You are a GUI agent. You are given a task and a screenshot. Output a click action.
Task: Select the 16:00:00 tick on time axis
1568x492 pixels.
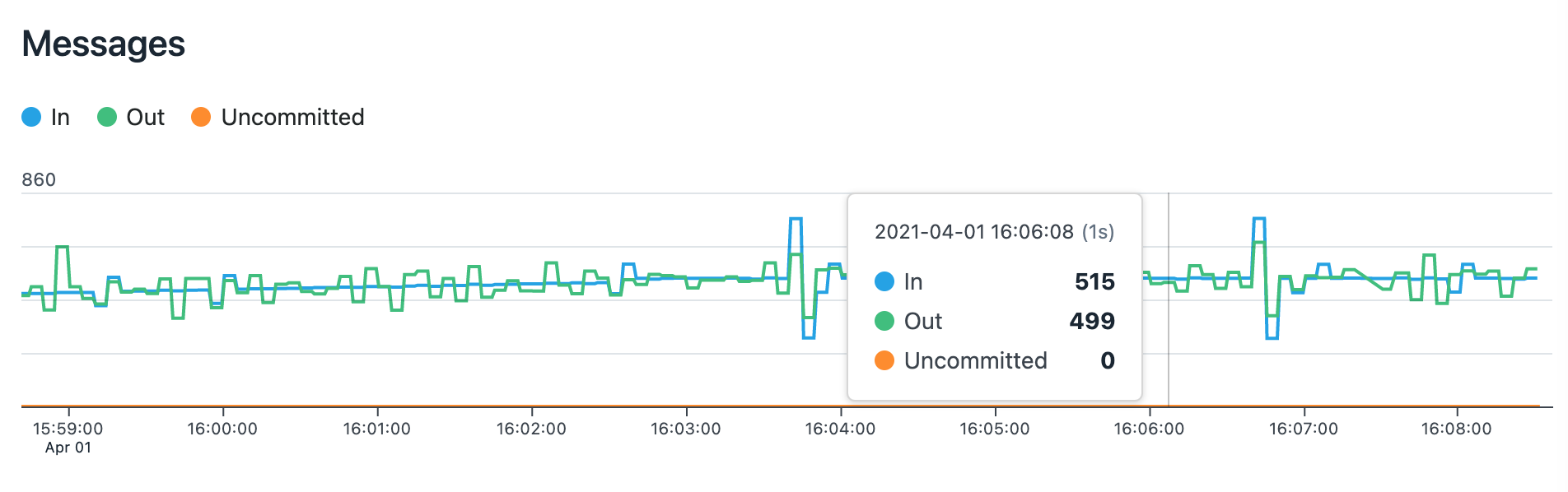(222, 429)
